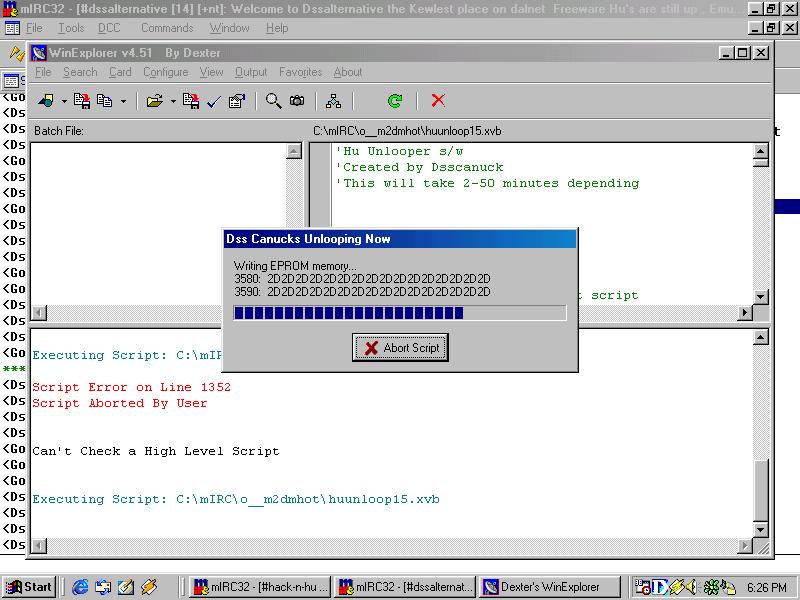Viewport: 800px width, 600px height.
Task: Click the blue checkmark check-script icon
Action: (214, 102)
